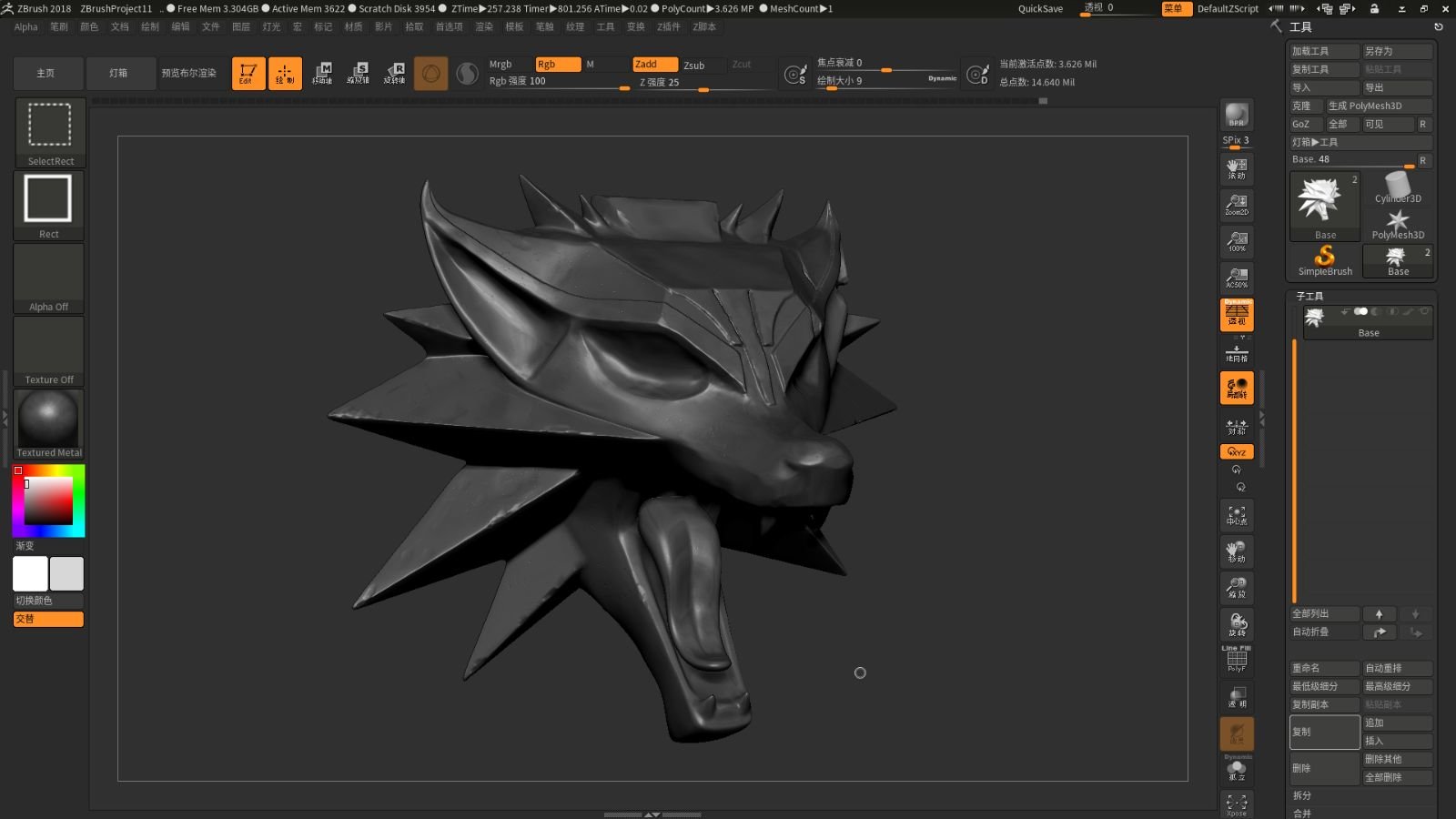Screen dimensions: 1456x819
Task: Toggle the Rgb mode button
Action: coord(558,65)
